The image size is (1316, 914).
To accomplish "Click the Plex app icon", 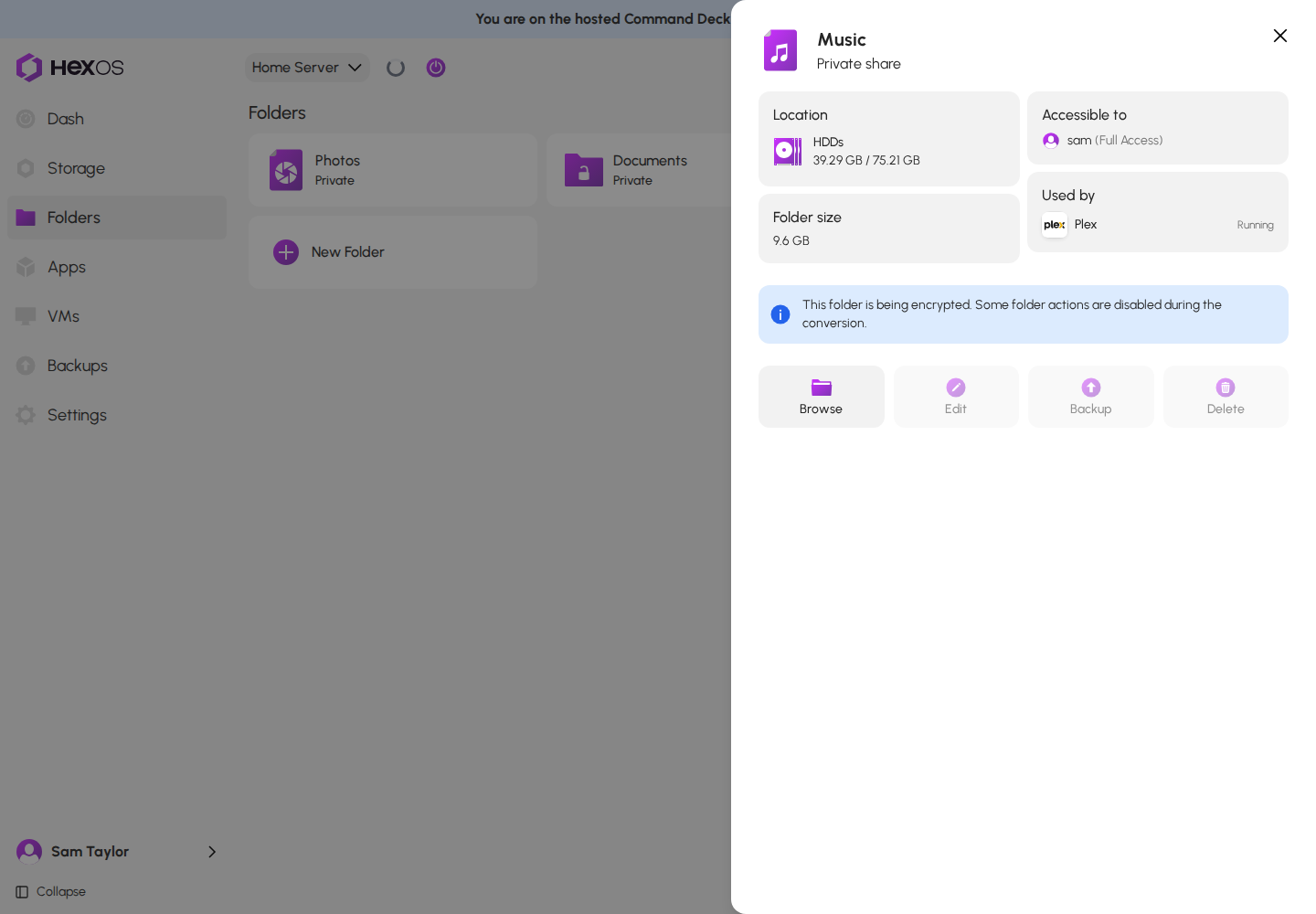I will (x=1055, y=225).
